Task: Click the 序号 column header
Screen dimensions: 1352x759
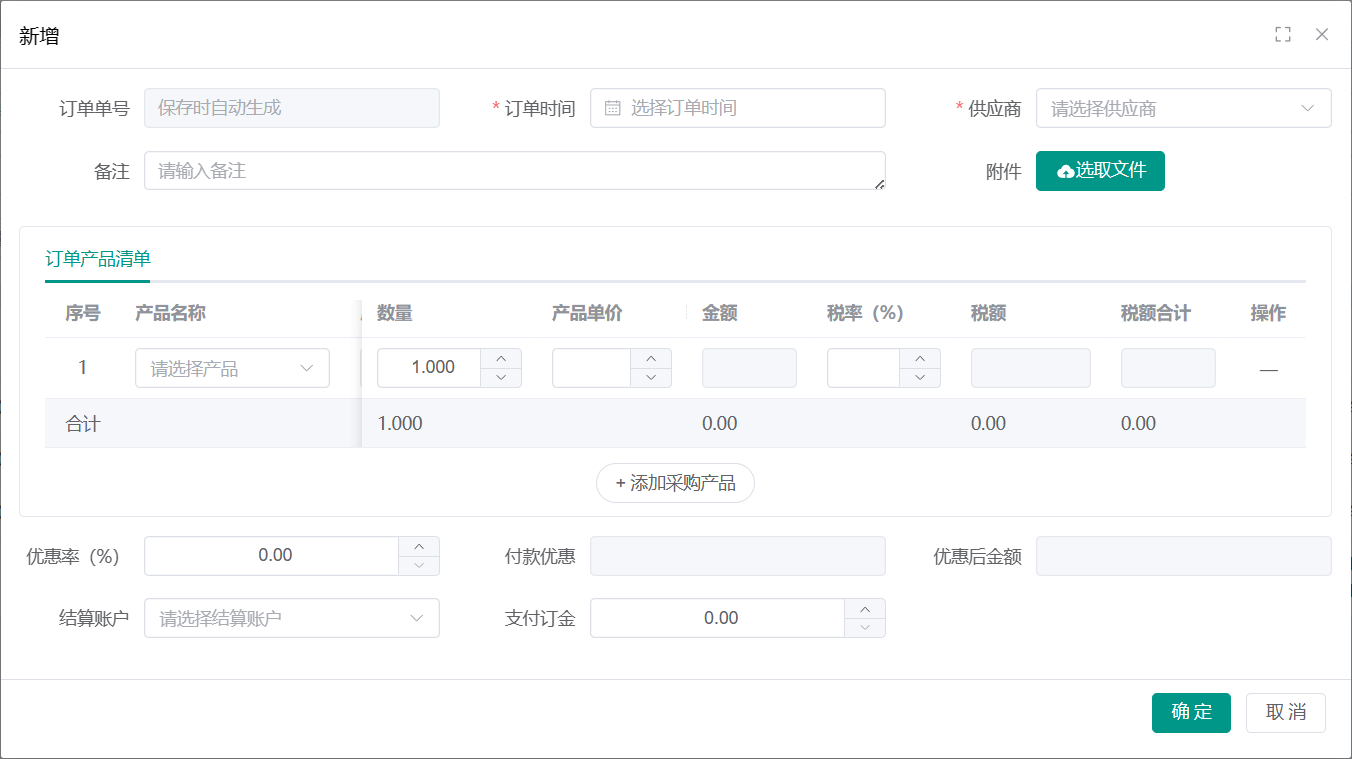Action: coord(83,313)
